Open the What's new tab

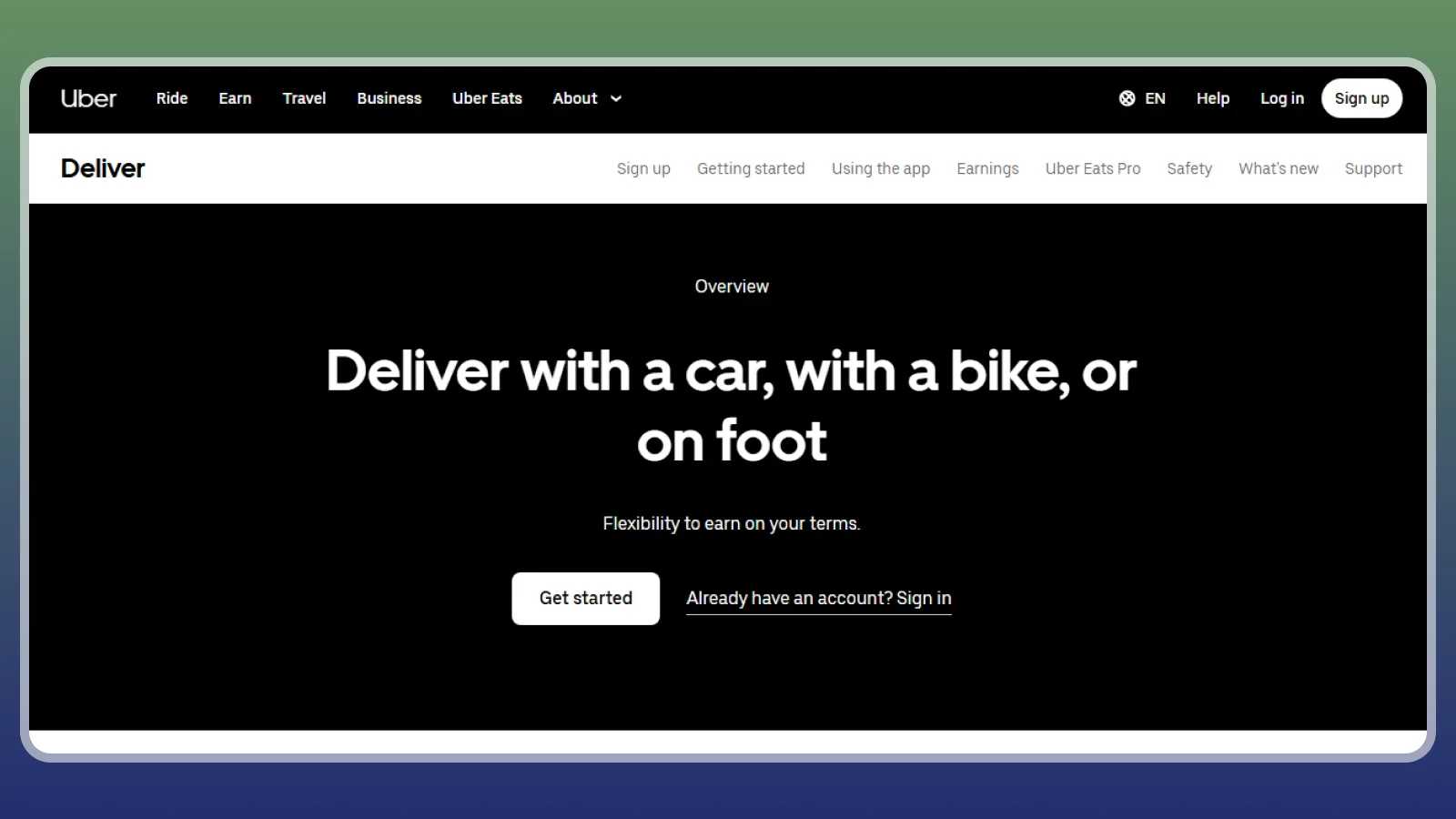point(1278,168)
